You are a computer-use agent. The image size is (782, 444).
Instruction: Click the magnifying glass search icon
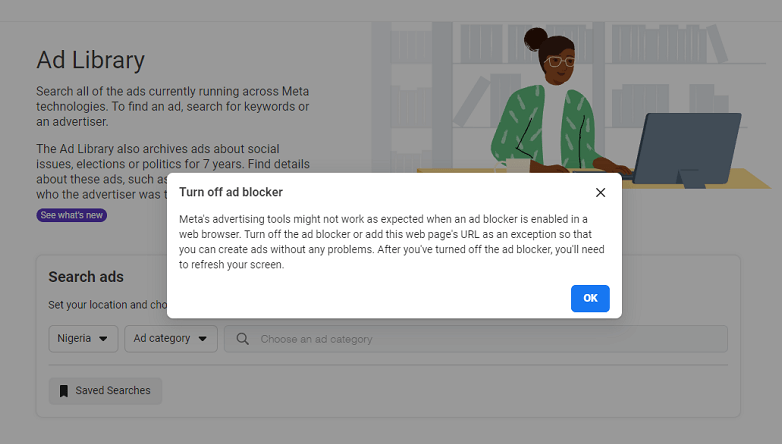pyautogui.click(x=242, y=339)
